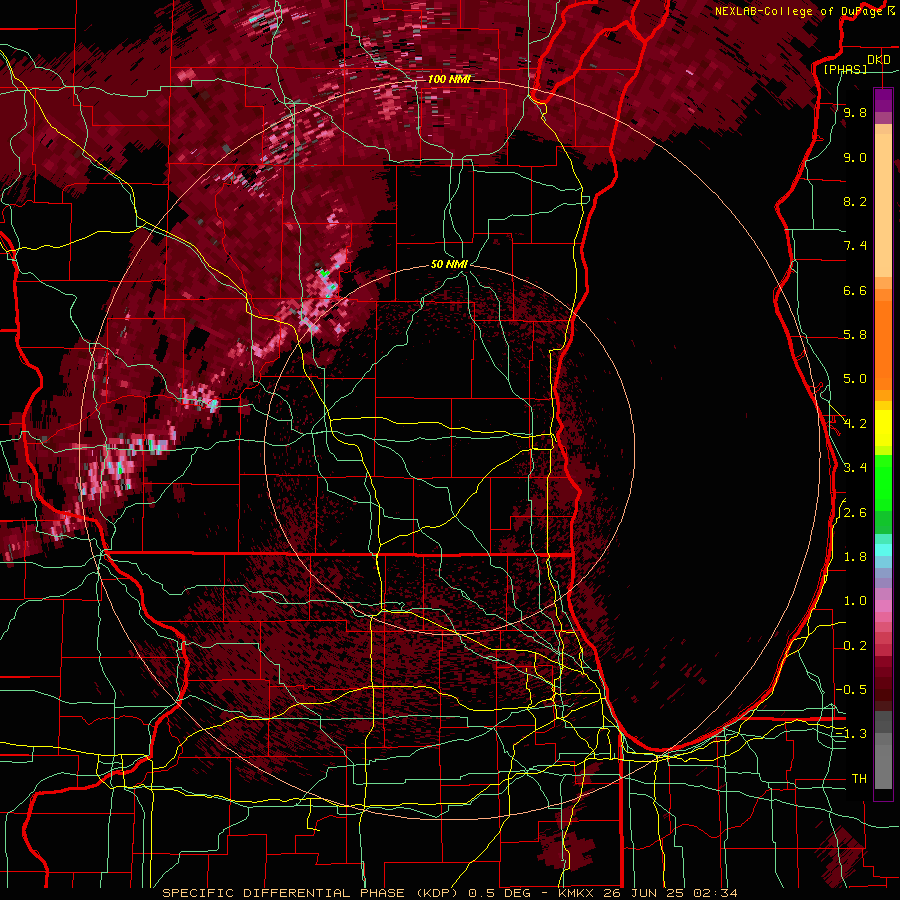Click the 1.0 legend value

[855, 601]
